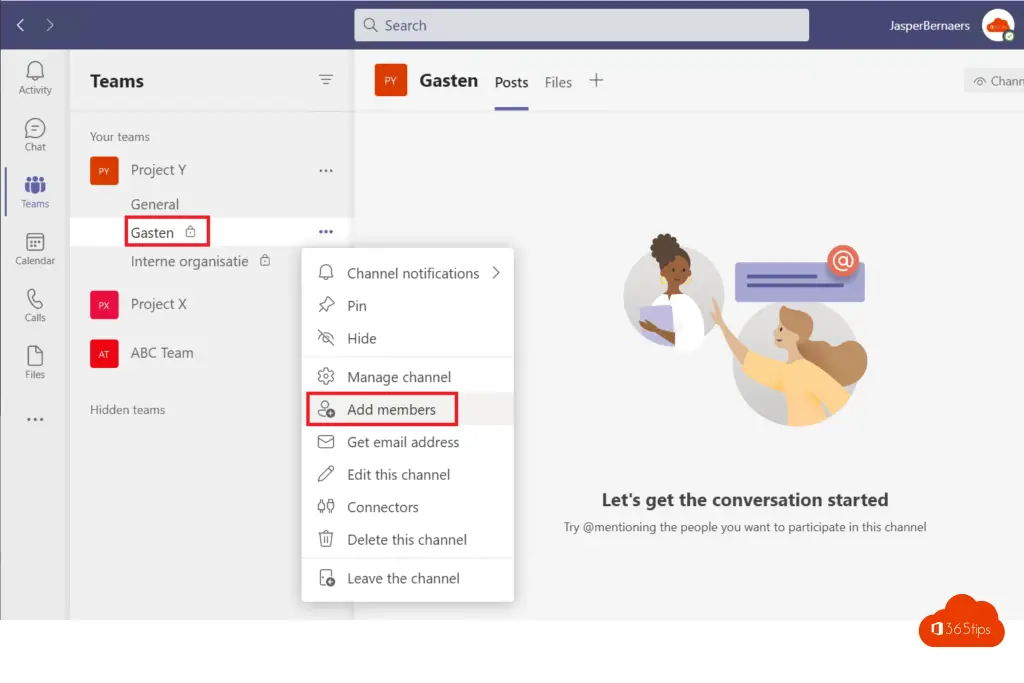Screen dimensions: 1024x683
Task: Hide the Gasten channel
Action: point(361,339)
